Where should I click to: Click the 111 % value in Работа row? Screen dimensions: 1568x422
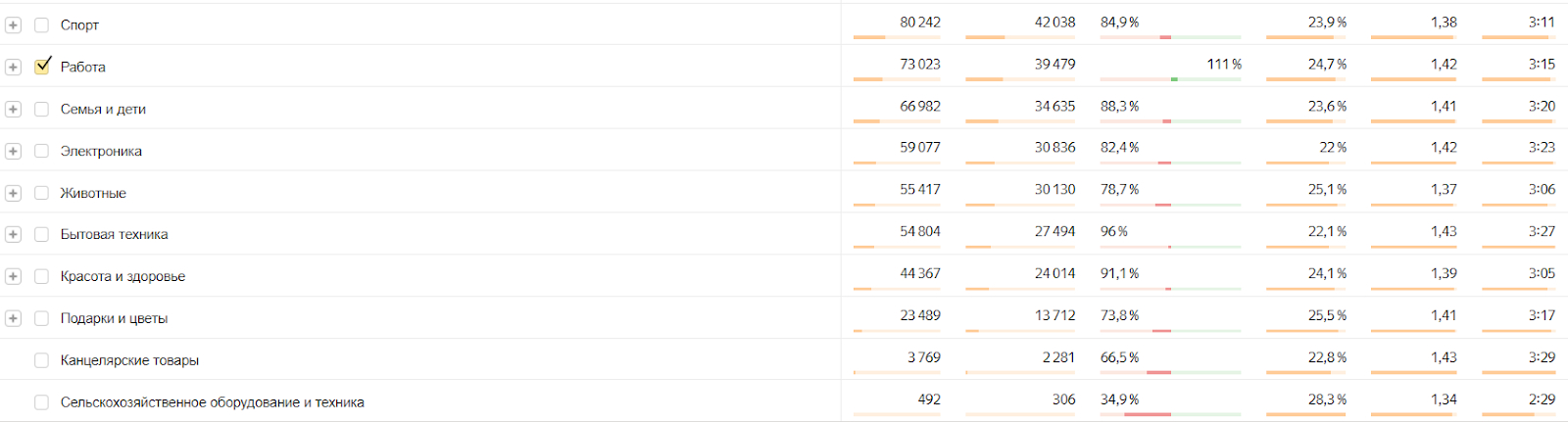(x=1224, y=65)
